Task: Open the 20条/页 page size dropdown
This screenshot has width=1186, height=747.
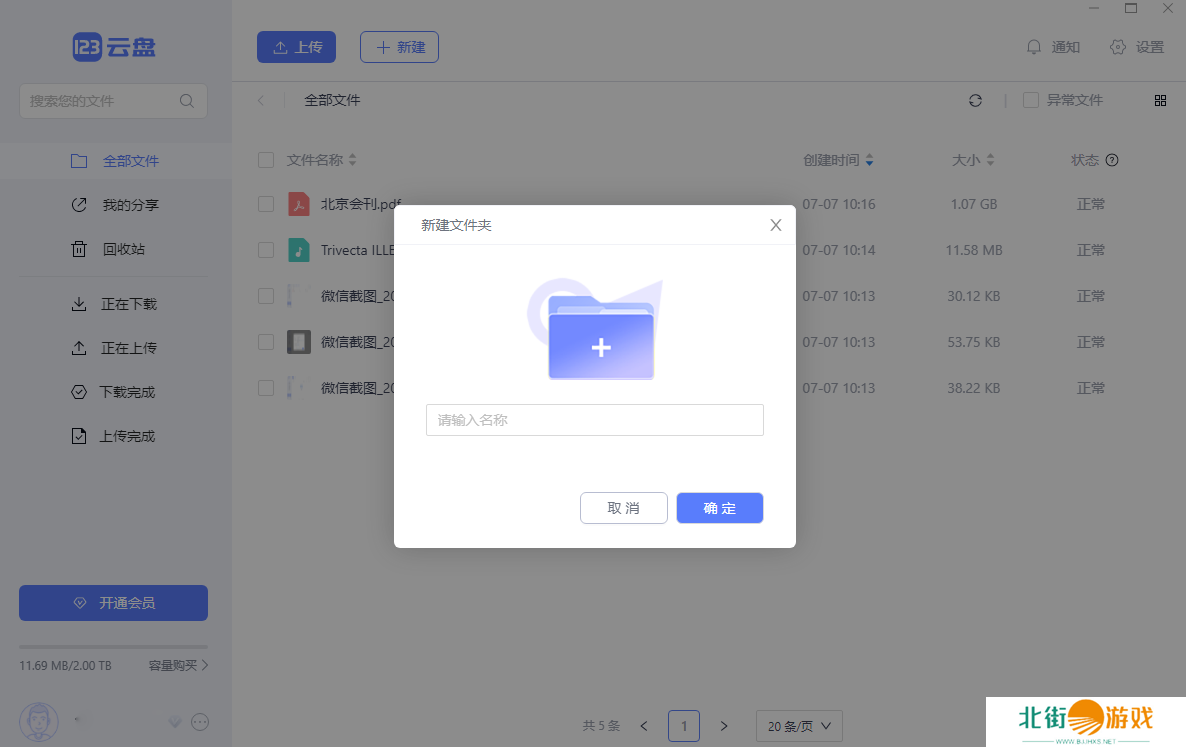Action: click(799, 726)
